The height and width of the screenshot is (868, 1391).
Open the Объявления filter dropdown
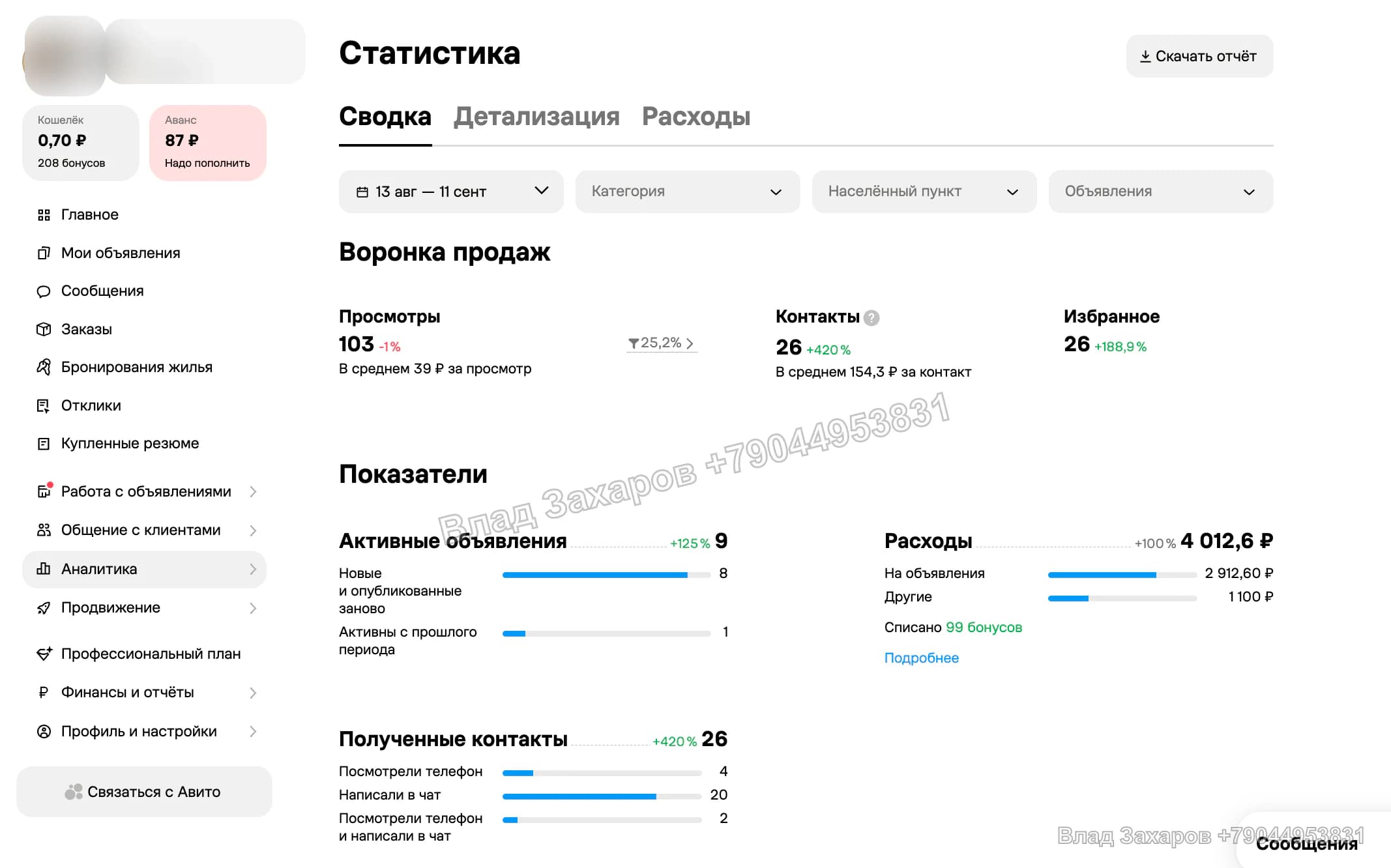(x=1161, y=192)
